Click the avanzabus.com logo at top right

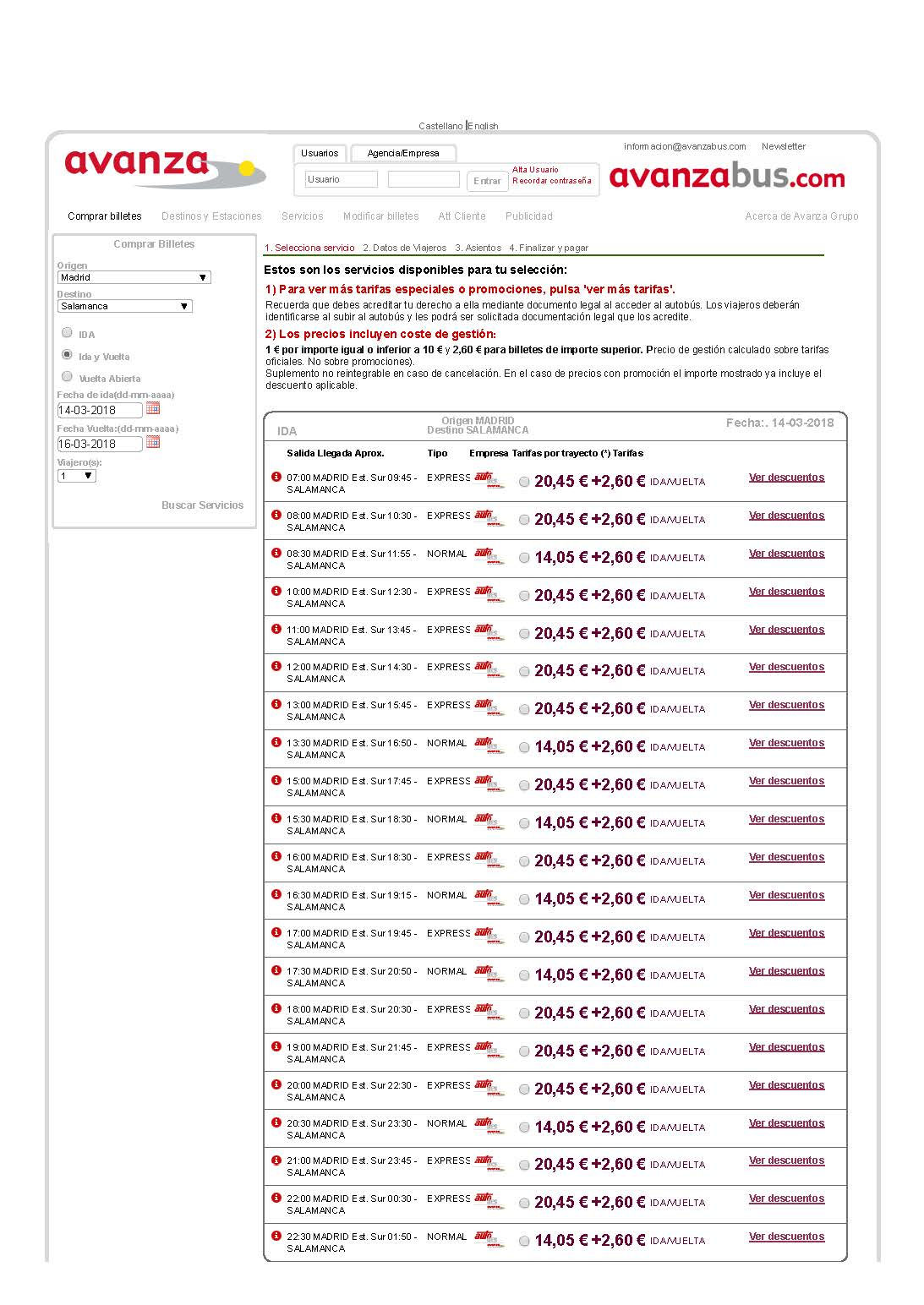[727, 178]
